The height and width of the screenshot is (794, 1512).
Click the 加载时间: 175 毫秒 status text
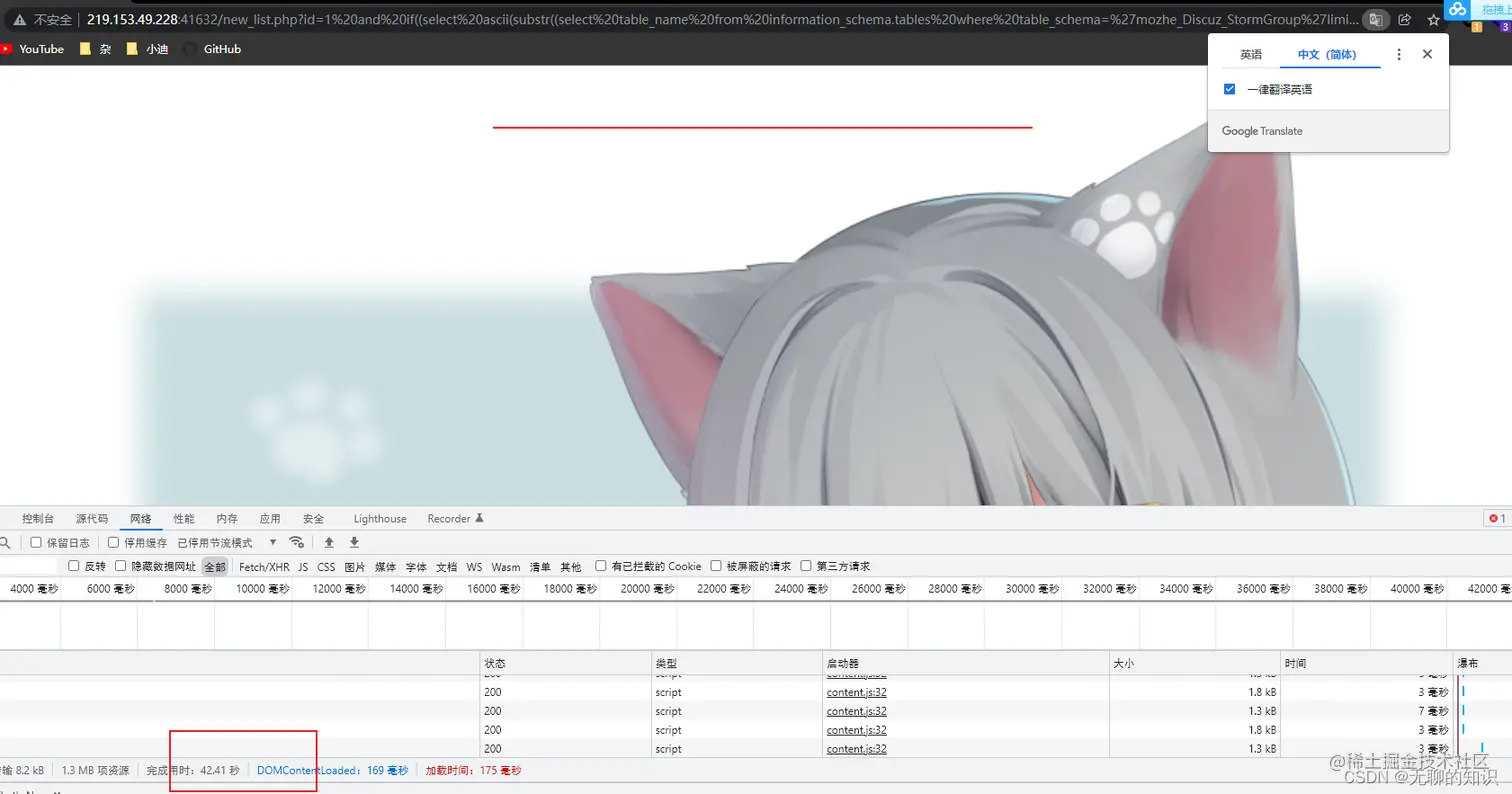(473, 770)
